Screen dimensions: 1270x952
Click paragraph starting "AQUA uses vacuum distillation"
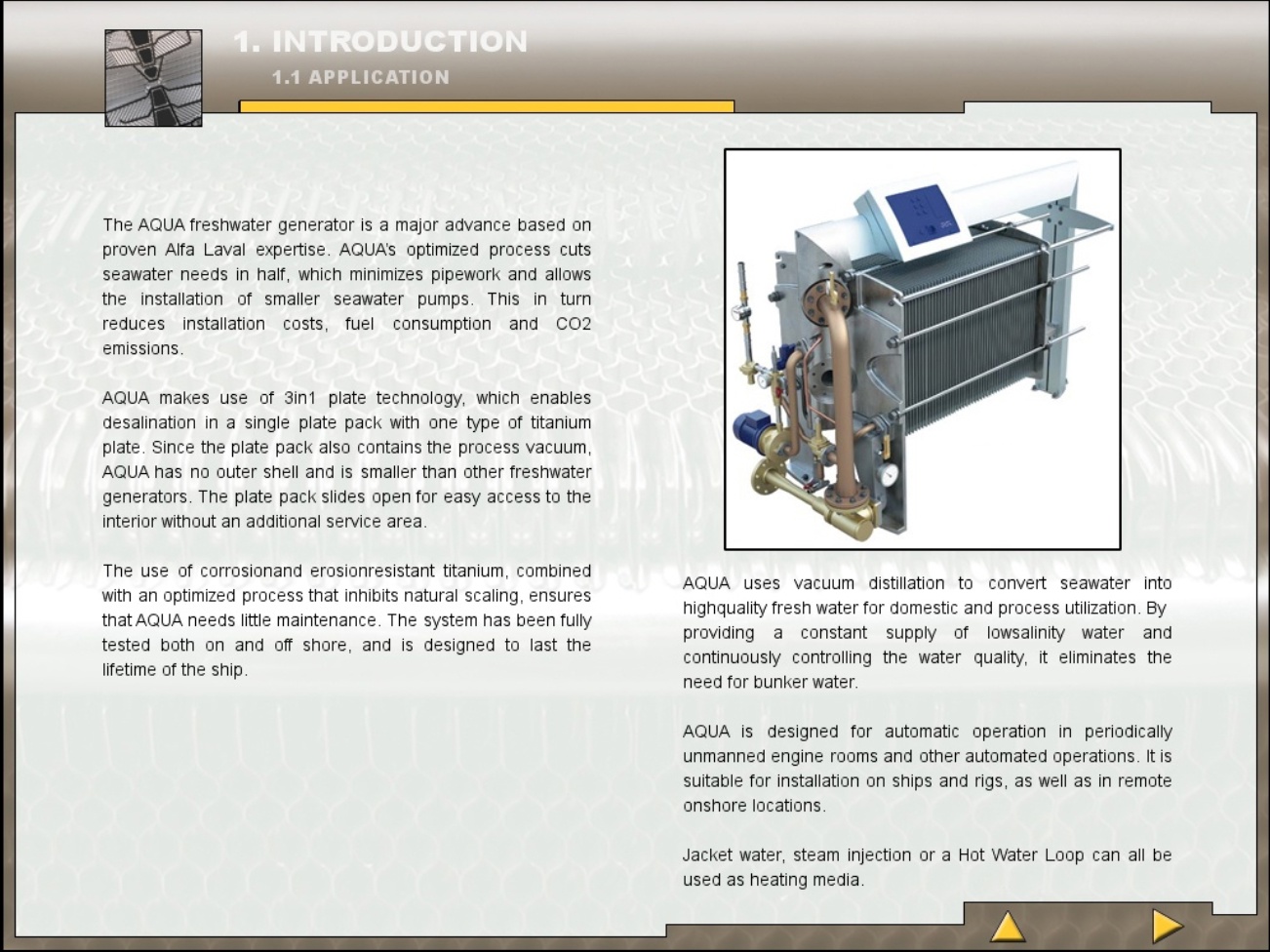point(927,632)
